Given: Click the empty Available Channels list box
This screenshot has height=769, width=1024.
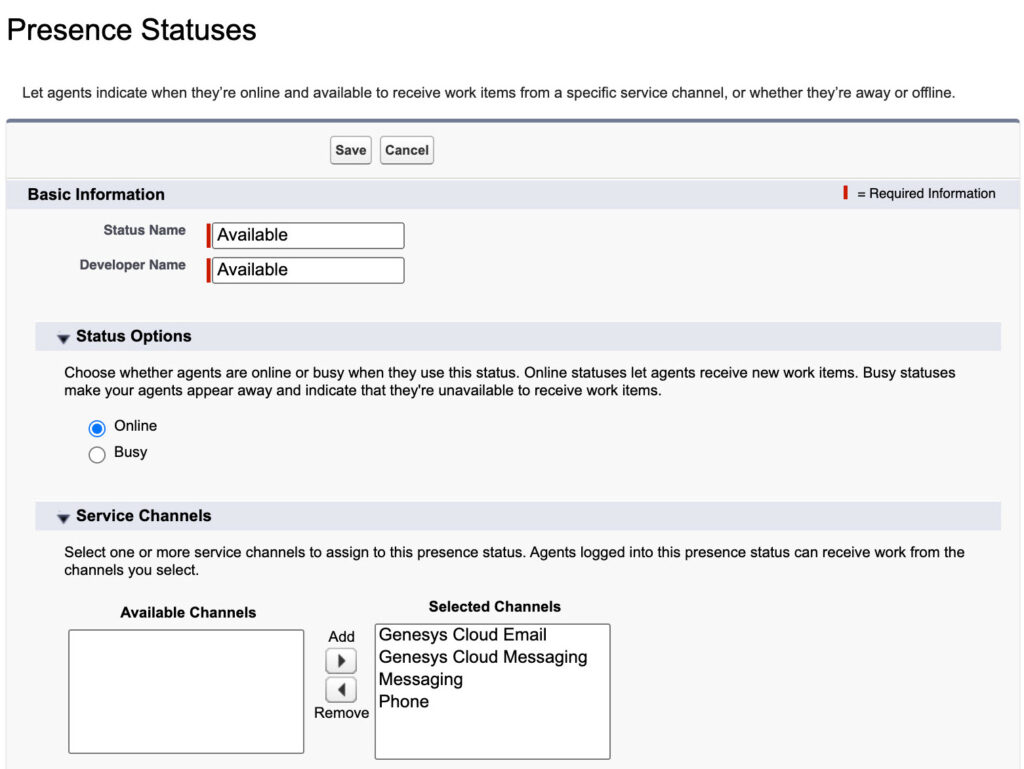Looking at the screenshot, I should (186, 690).
